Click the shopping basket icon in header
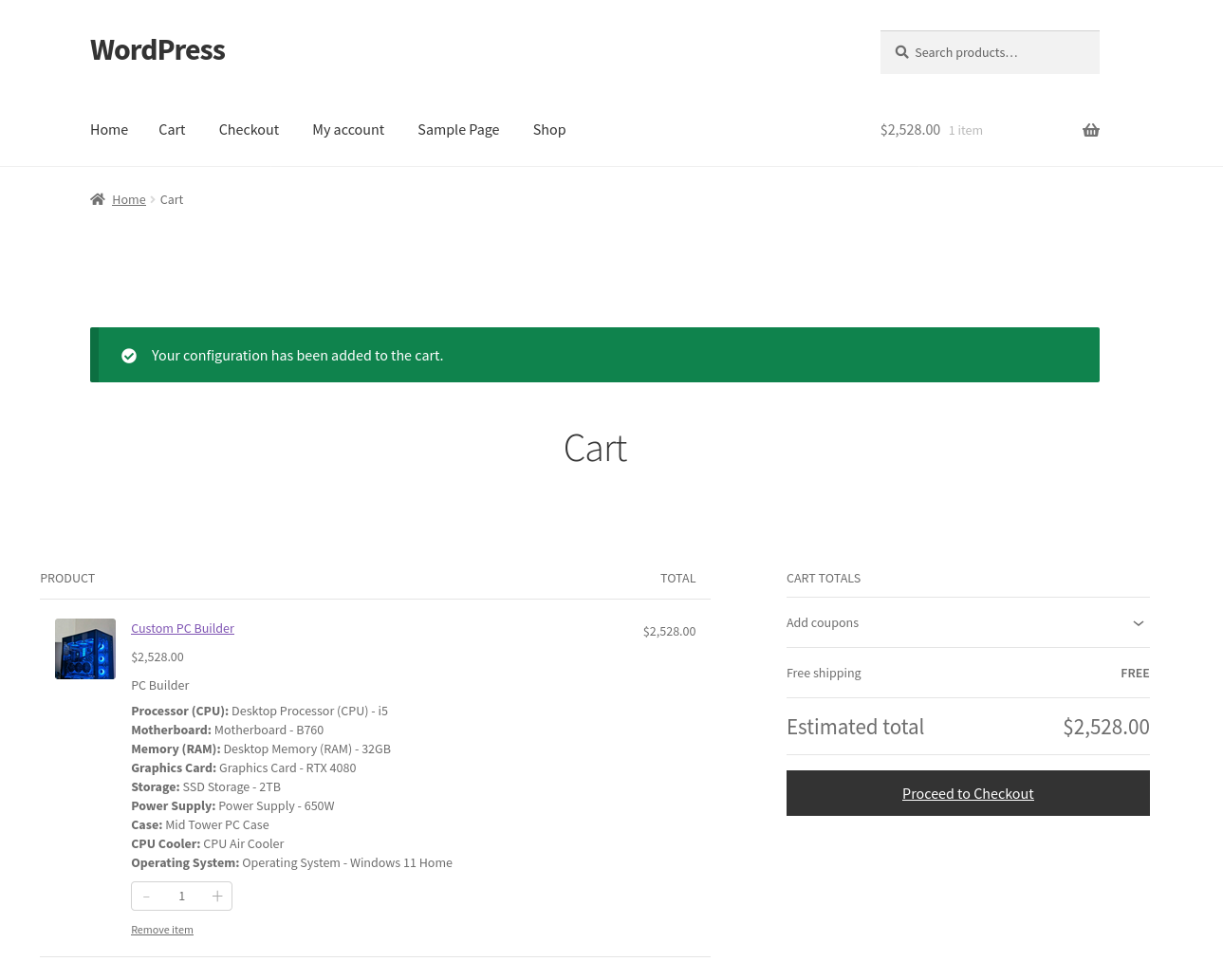Screen dimensions: 1223x980 (1090, 130)
